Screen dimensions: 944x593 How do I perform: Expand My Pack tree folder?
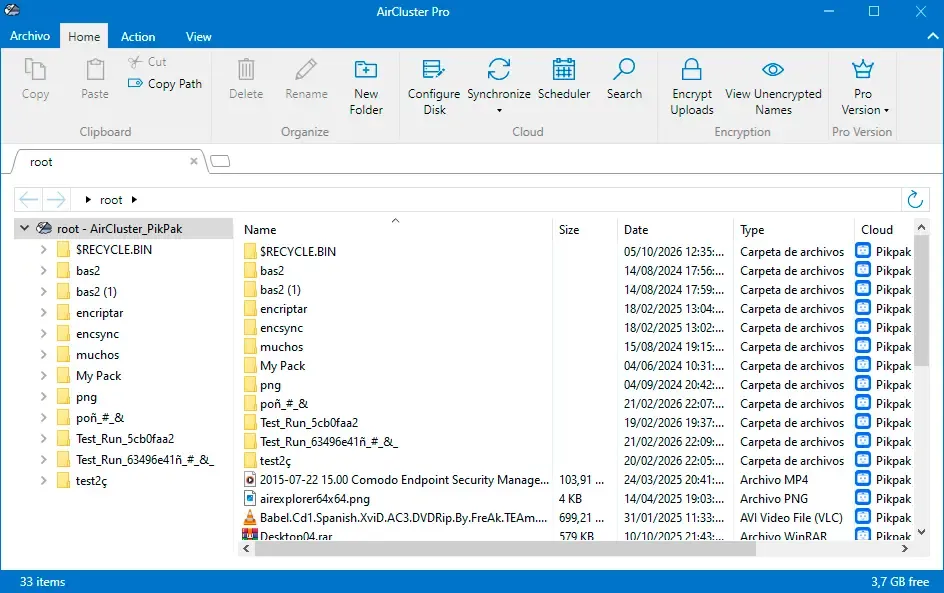coord(43,376)
